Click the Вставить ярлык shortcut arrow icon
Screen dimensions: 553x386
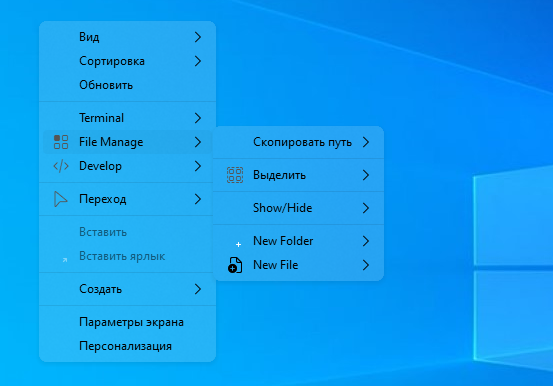[x=65, y=260]
